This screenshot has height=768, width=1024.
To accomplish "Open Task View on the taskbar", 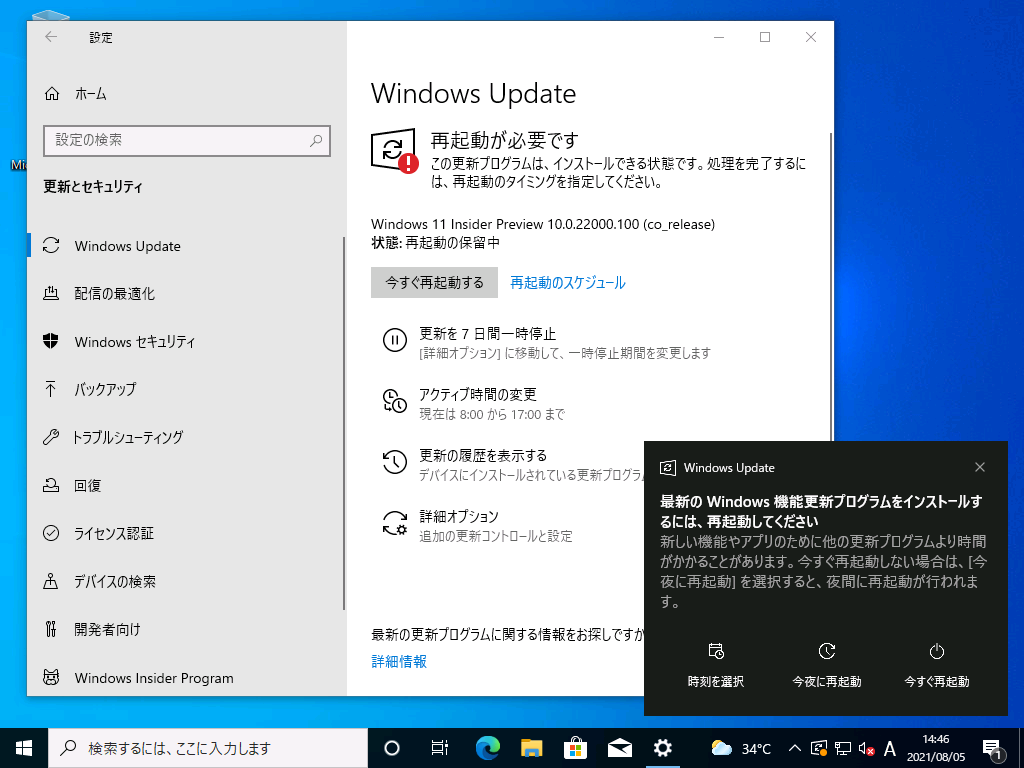I will 440,748.
